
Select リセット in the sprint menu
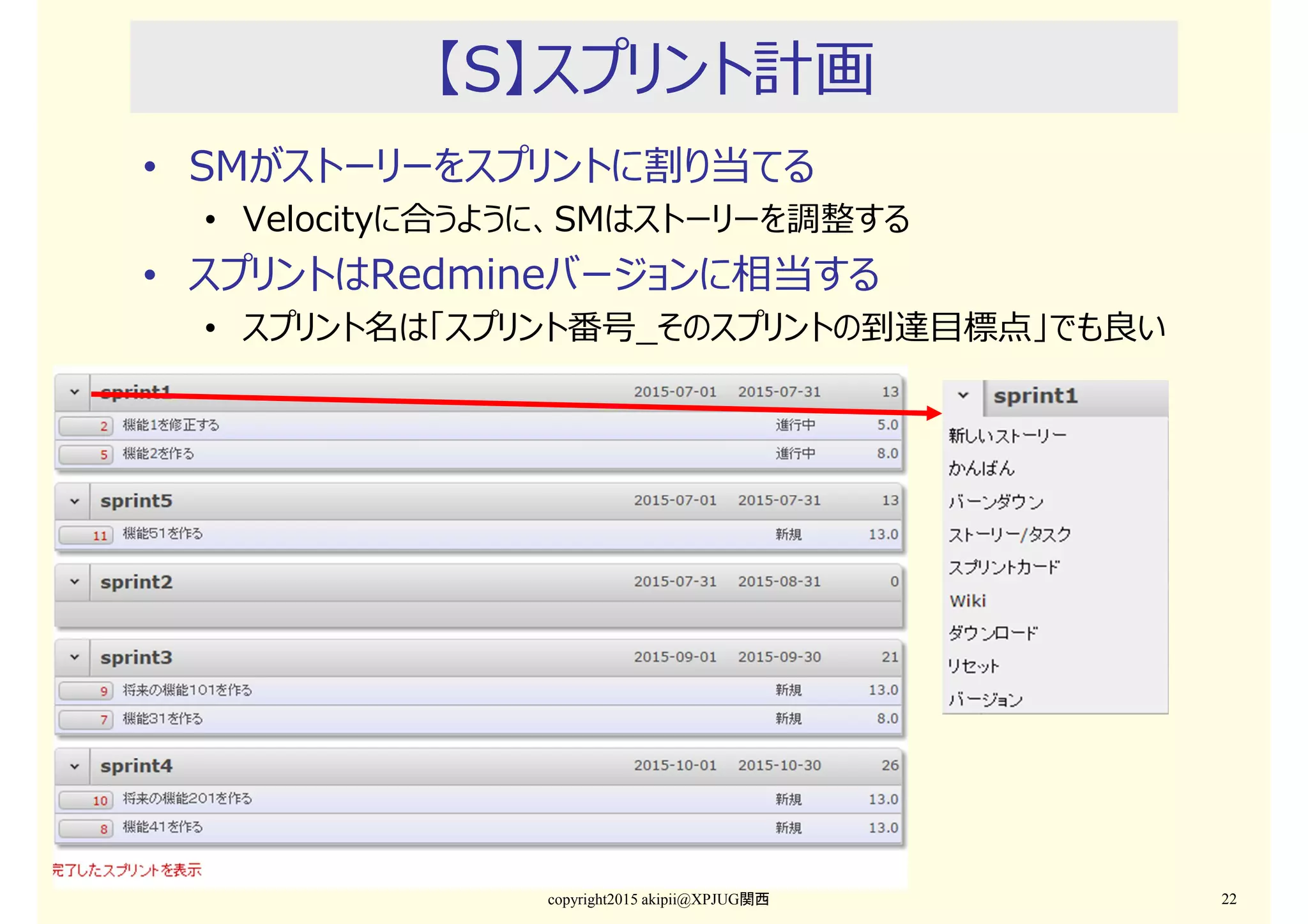click(x=973, y=667)
